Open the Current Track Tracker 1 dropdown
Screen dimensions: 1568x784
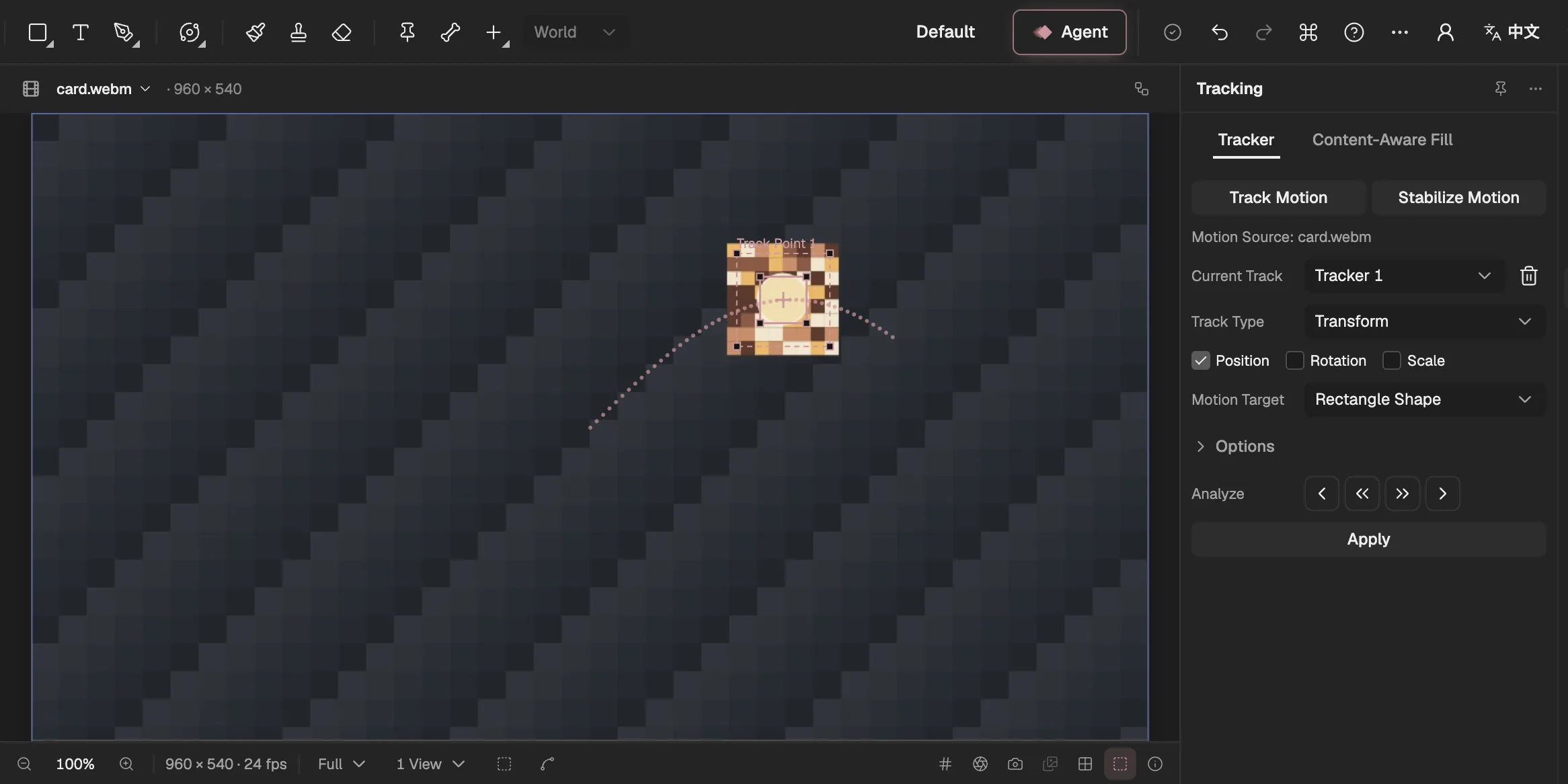(1404, 276)
